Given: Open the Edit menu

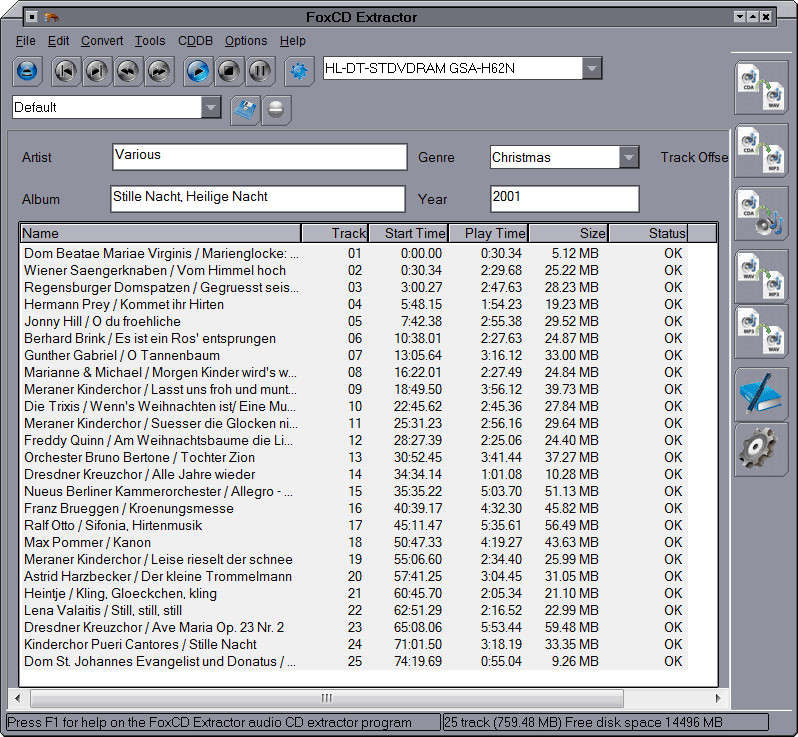Looking at the screenshot, I should (x=59, y=41).
